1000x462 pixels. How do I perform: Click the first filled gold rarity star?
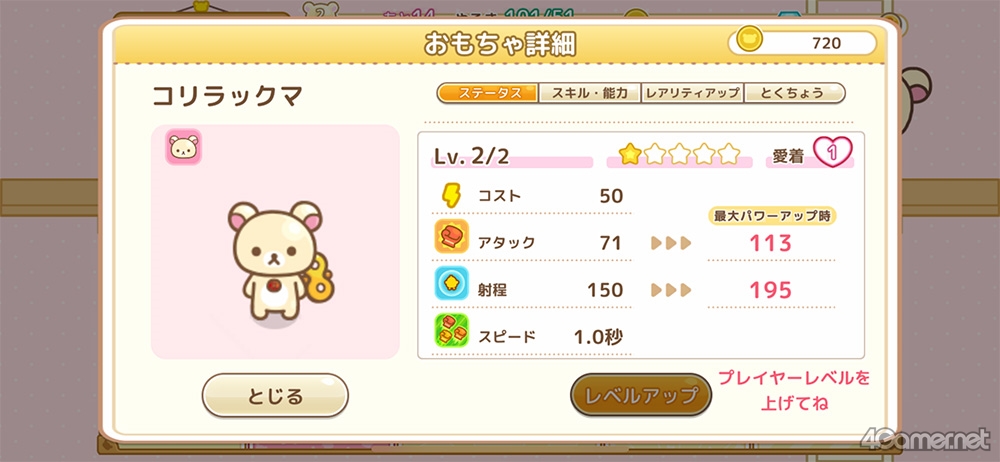[x=629, y=154]
